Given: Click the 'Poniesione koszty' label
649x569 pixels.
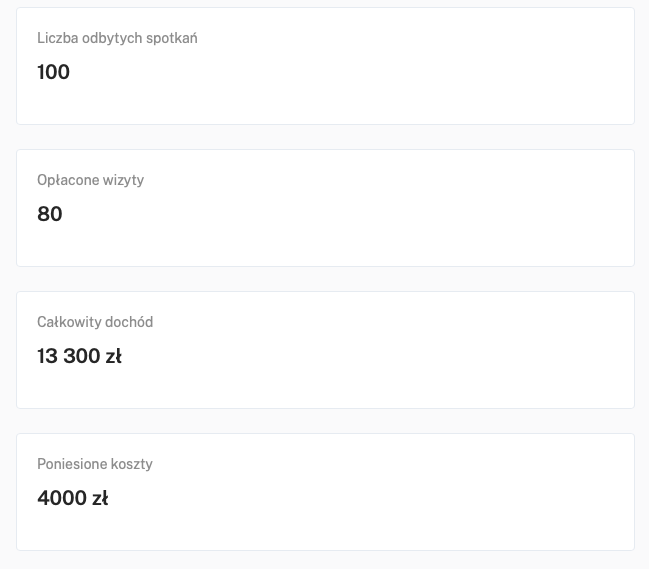Looking at the screenshot, I should pos(95,464).
